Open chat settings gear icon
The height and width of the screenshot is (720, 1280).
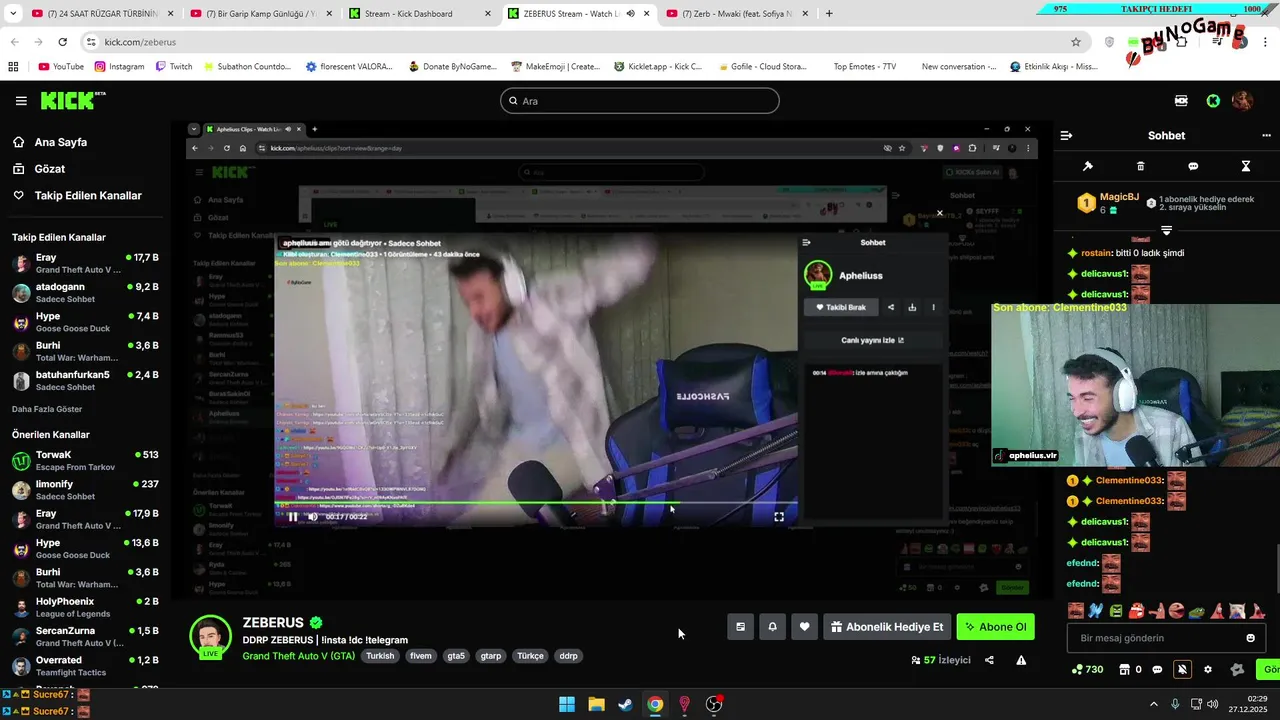[1207, 669]
